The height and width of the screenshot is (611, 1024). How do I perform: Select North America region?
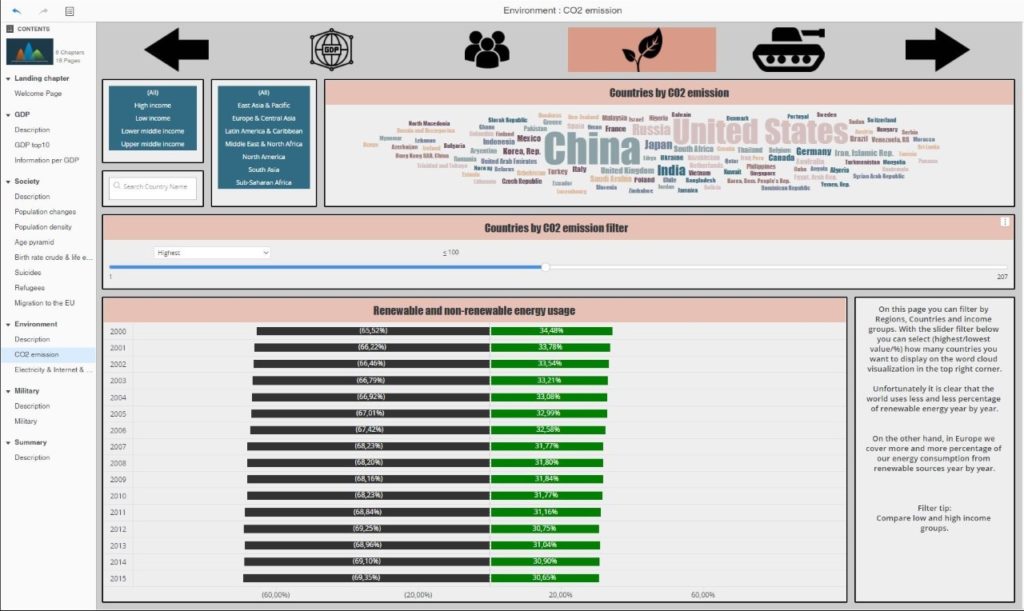[264, 157]
